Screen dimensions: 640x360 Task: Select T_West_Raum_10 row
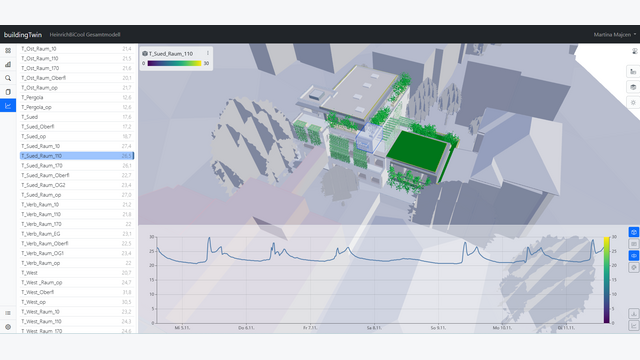tap(77, 312)
